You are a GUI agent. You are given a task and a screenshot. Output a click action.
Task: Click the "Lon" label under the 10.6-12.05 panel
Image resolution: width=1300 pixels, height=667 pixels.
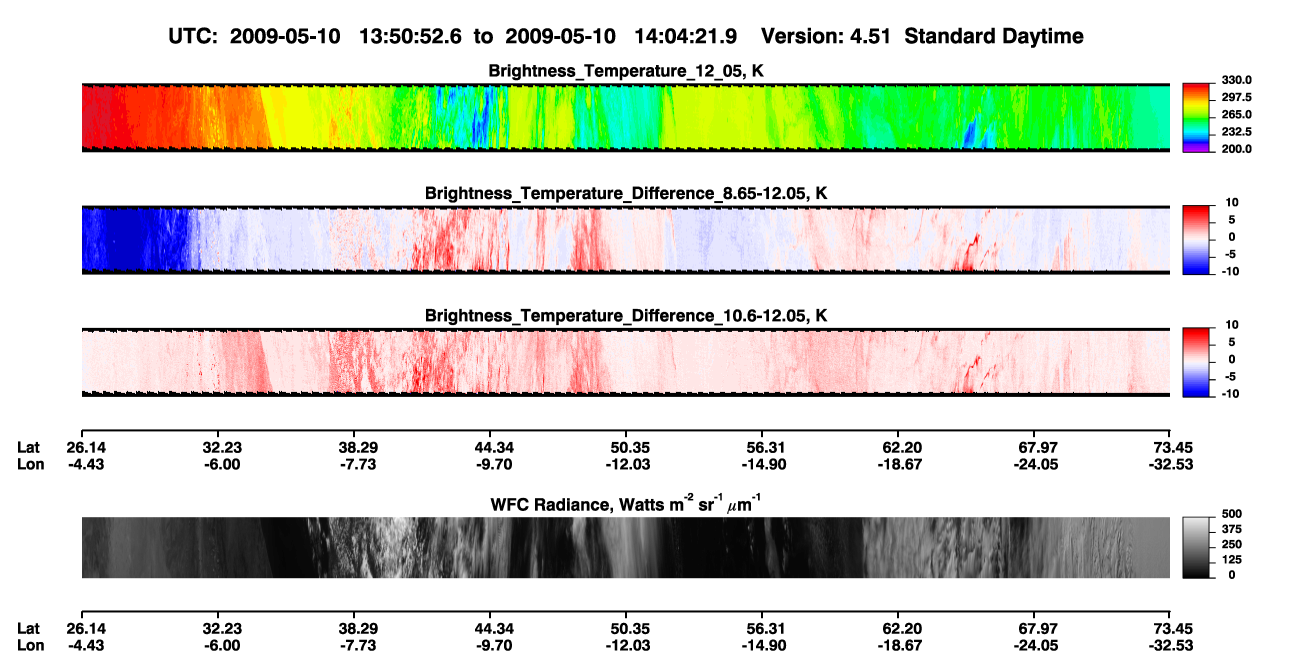[x=29, y=464]
